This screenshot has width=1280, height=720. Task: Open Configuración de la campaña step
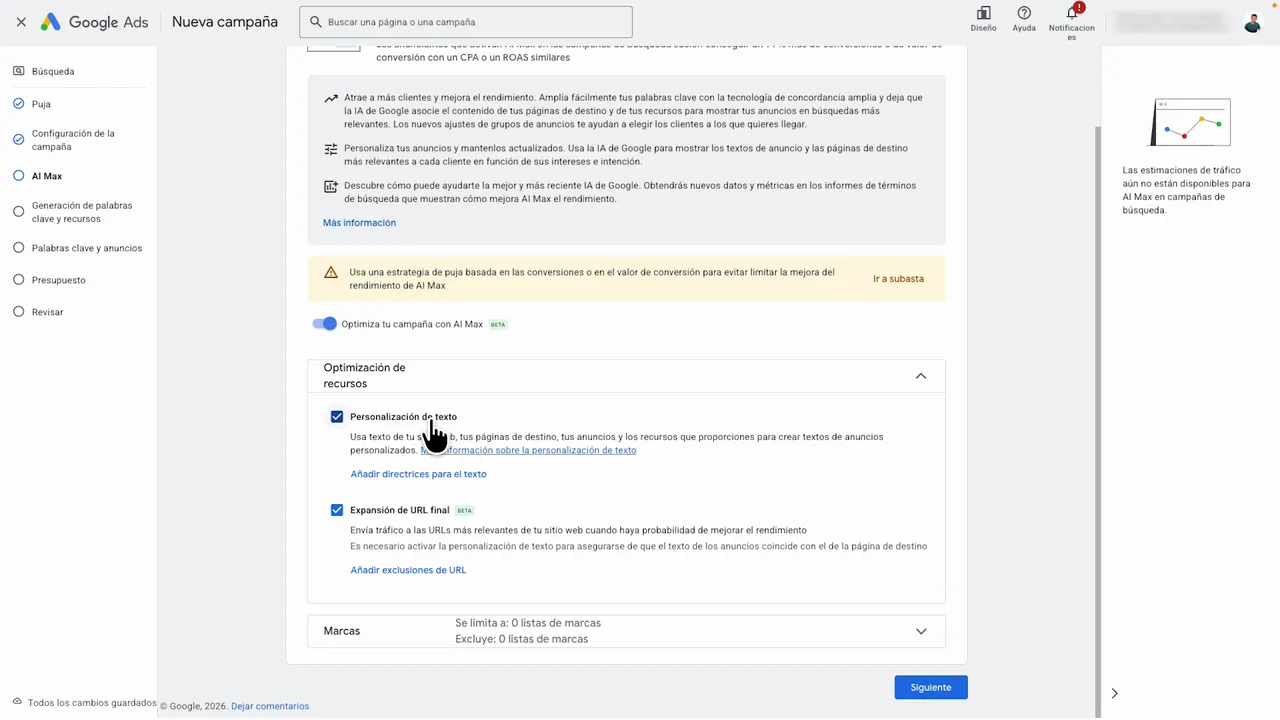tap(73, 140)
